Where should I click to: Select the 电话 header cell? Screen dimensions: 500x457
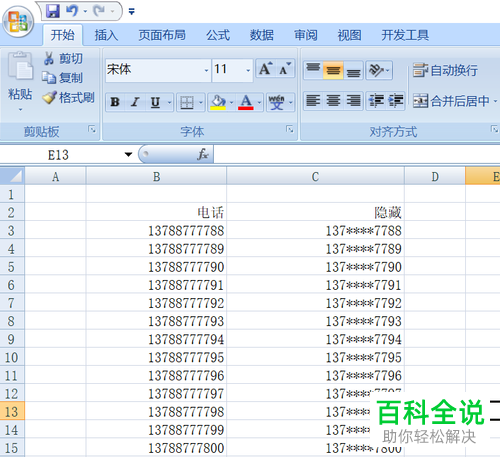156,212
